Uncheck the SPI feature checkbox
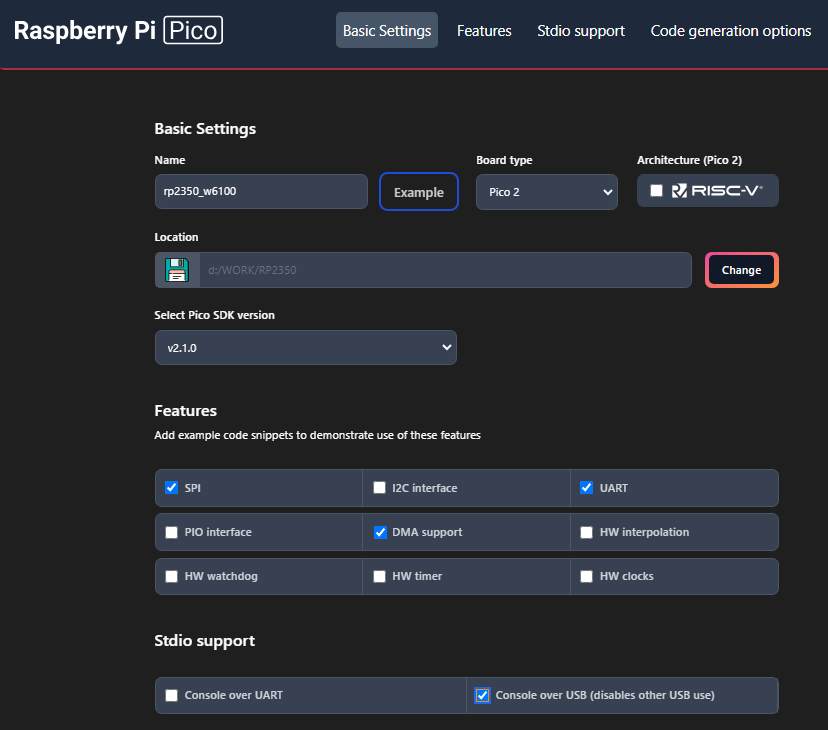This screenshot has height=730, width=828. click(172, 488)
